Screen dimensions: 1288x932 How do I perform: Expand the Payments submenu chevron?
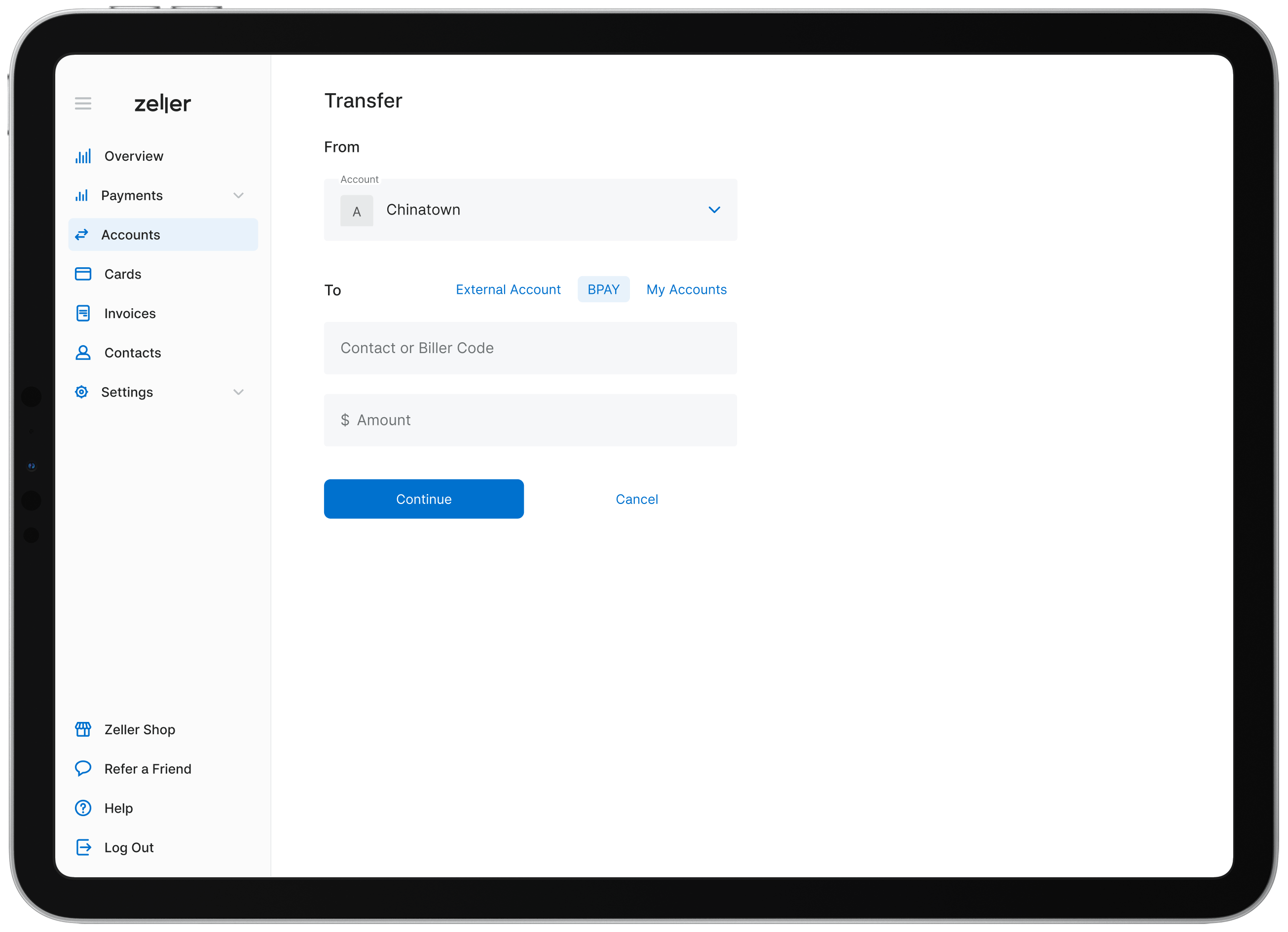239,195
